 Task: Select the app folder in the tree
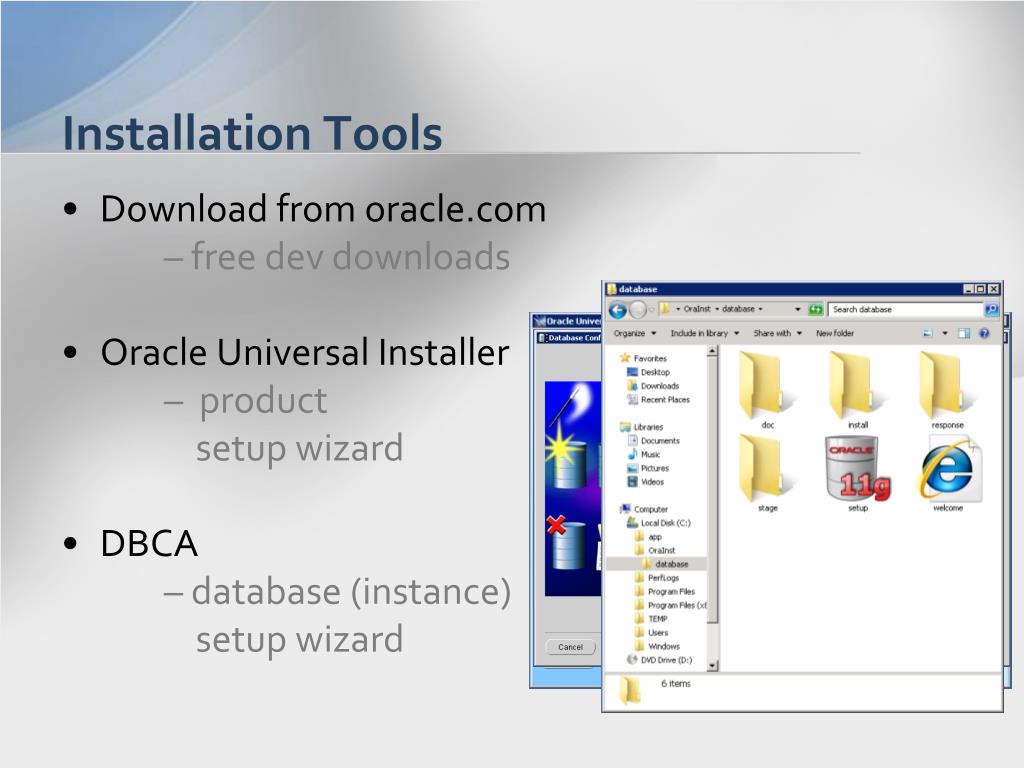pos(648,537)
